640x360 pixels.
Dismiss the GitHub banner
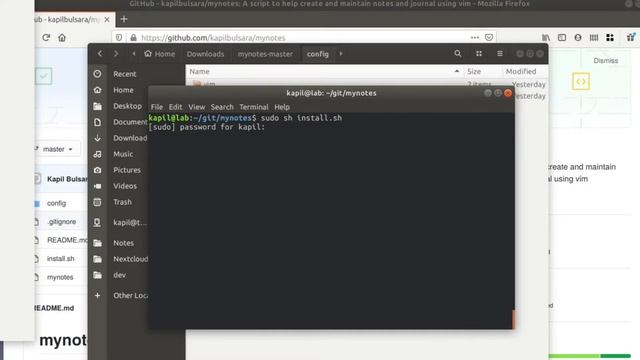point(606,60)
